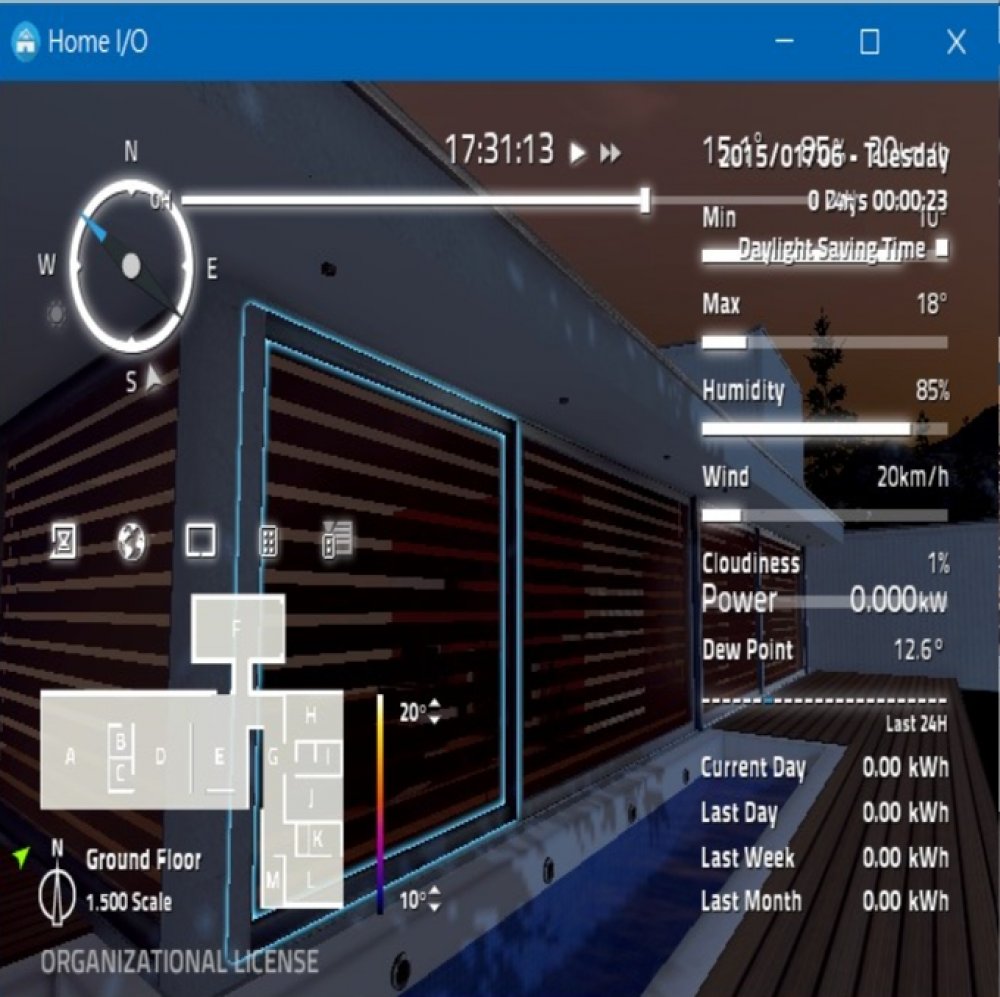Adjust the 20° upper temperature stepper

[434, 713]
